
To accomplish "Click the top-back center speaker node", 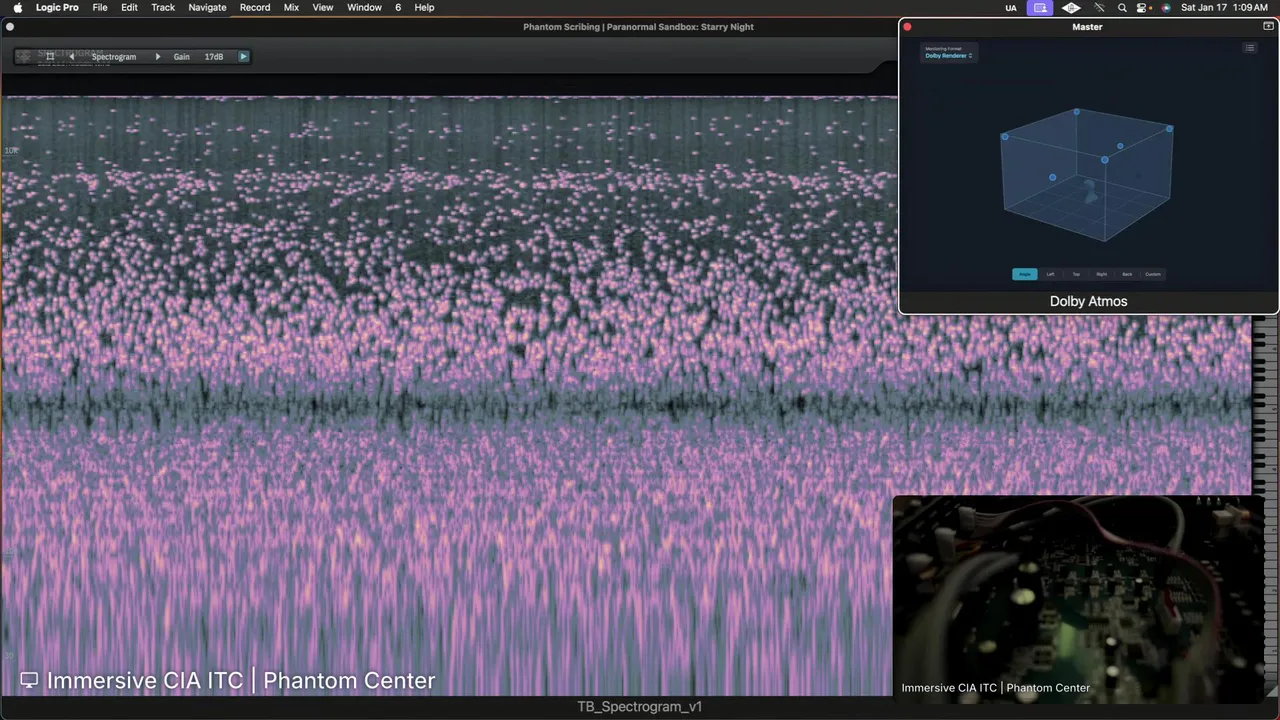I will click(1077, 112).
